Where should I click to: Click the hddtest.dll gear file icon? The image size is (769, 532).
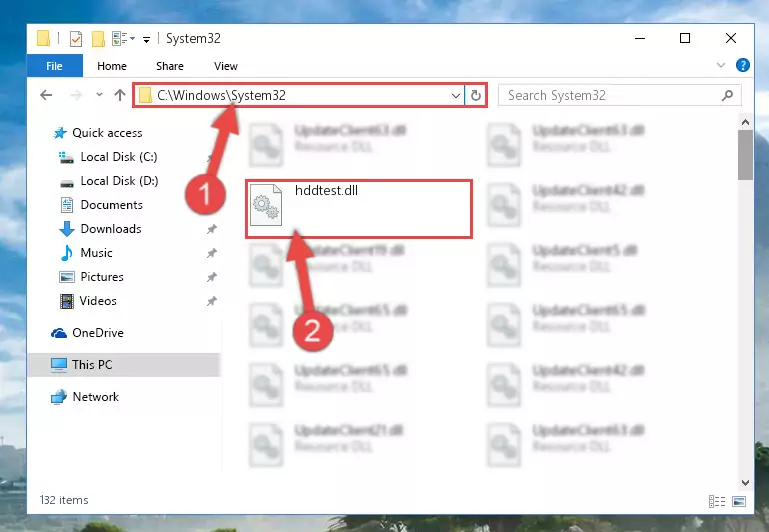point(266,205)
